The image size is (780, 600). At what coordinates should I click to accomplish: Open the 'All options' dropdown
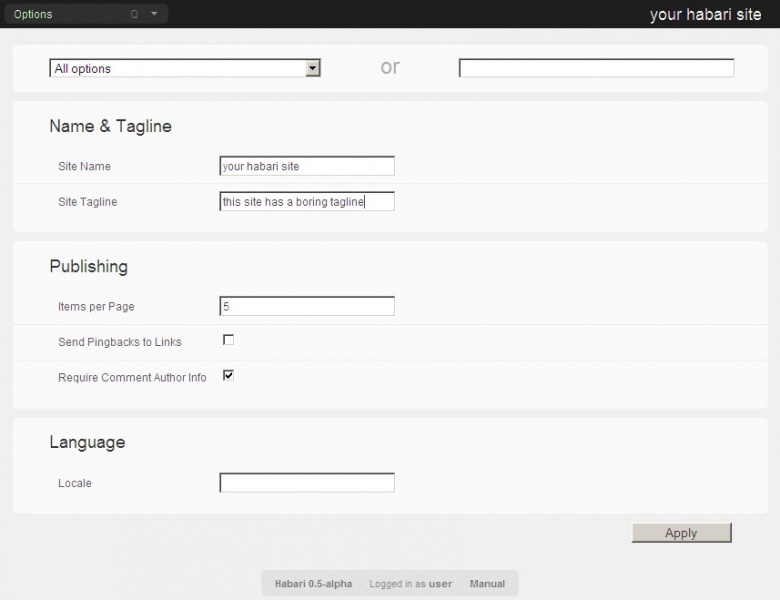pos(185,68)
